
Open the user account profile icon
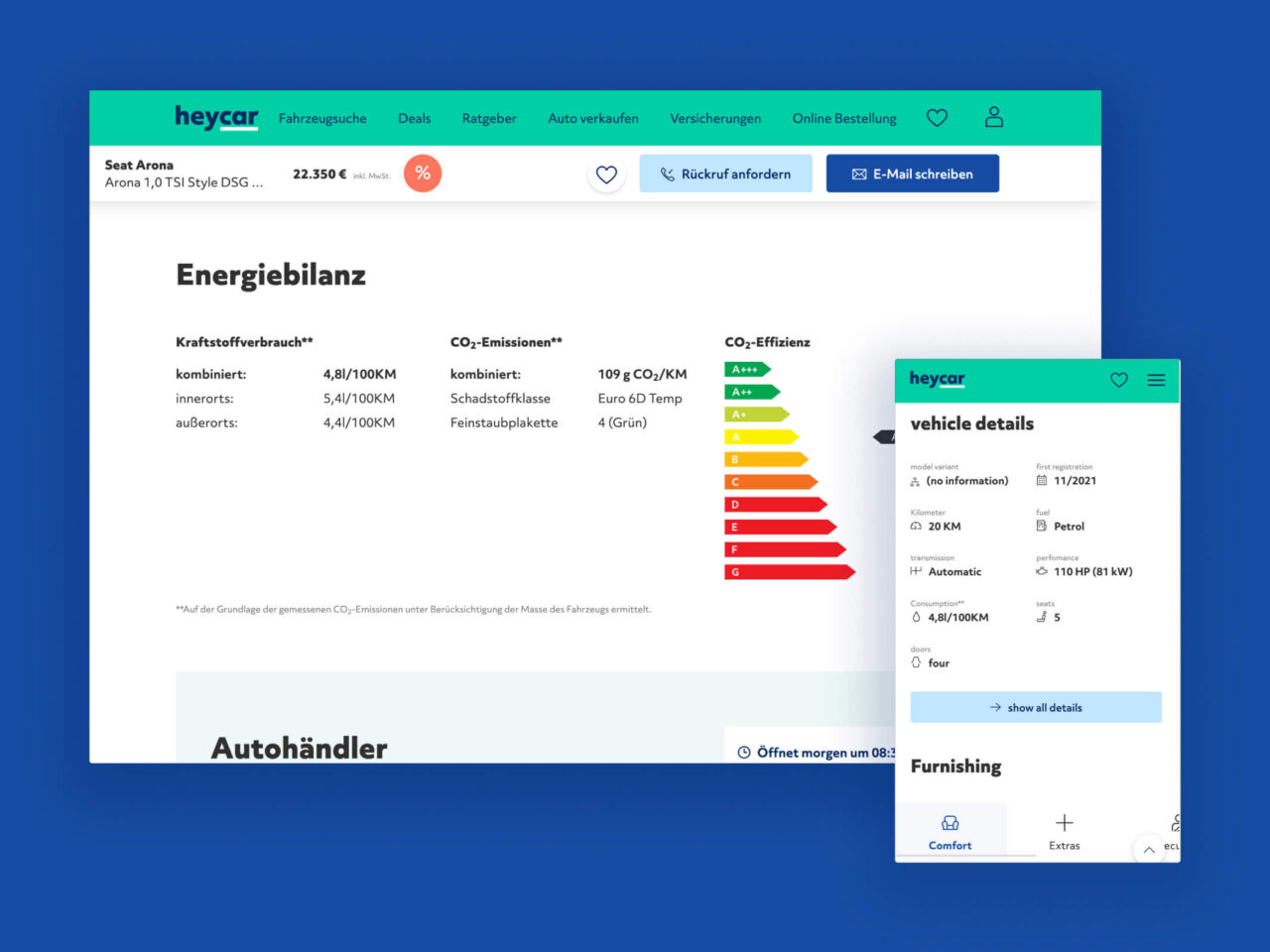pyautogui.click(x=993, y=118)
